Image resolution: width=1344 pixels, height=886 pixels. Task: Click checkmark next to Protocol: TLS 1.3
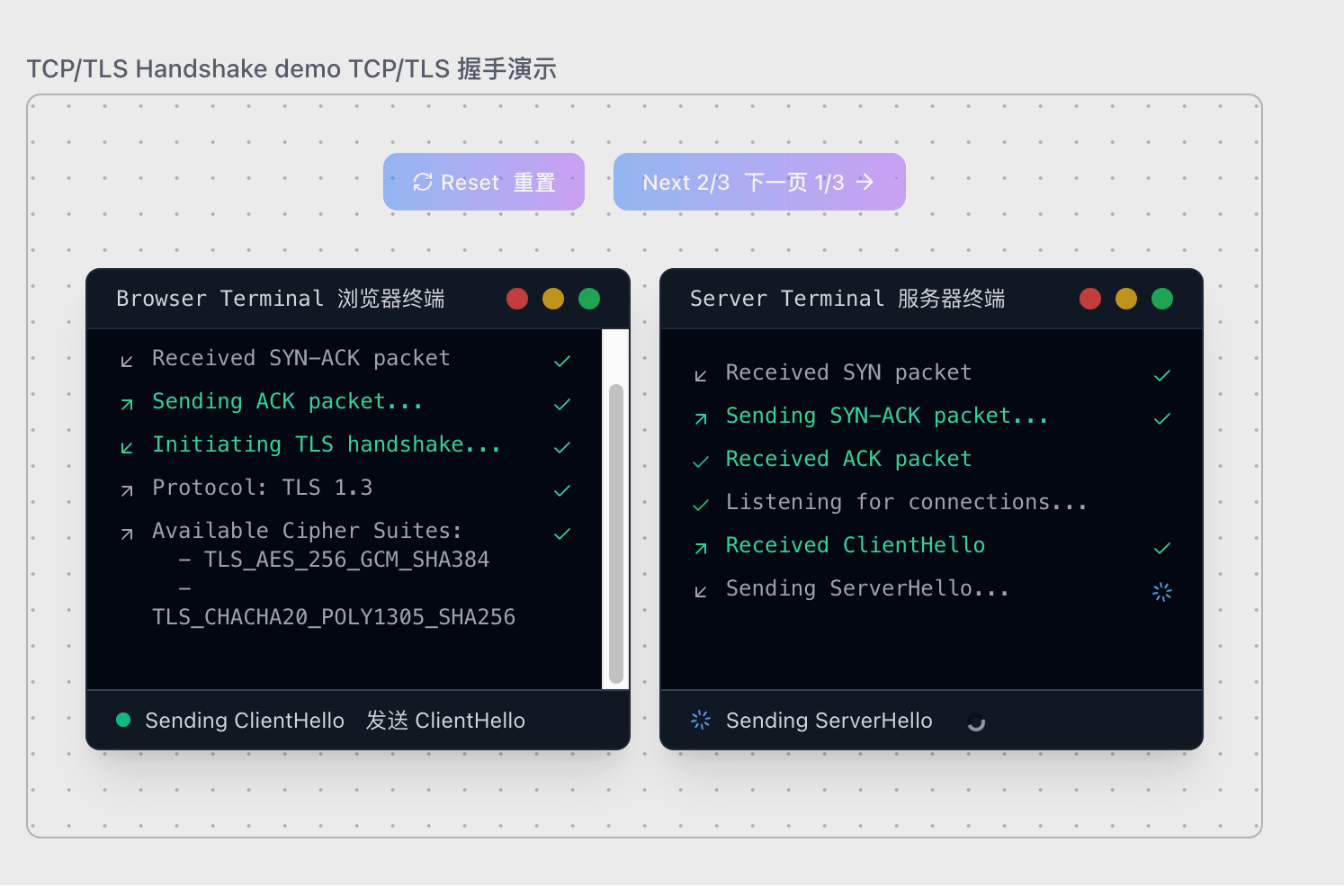[x=562, y=490]
